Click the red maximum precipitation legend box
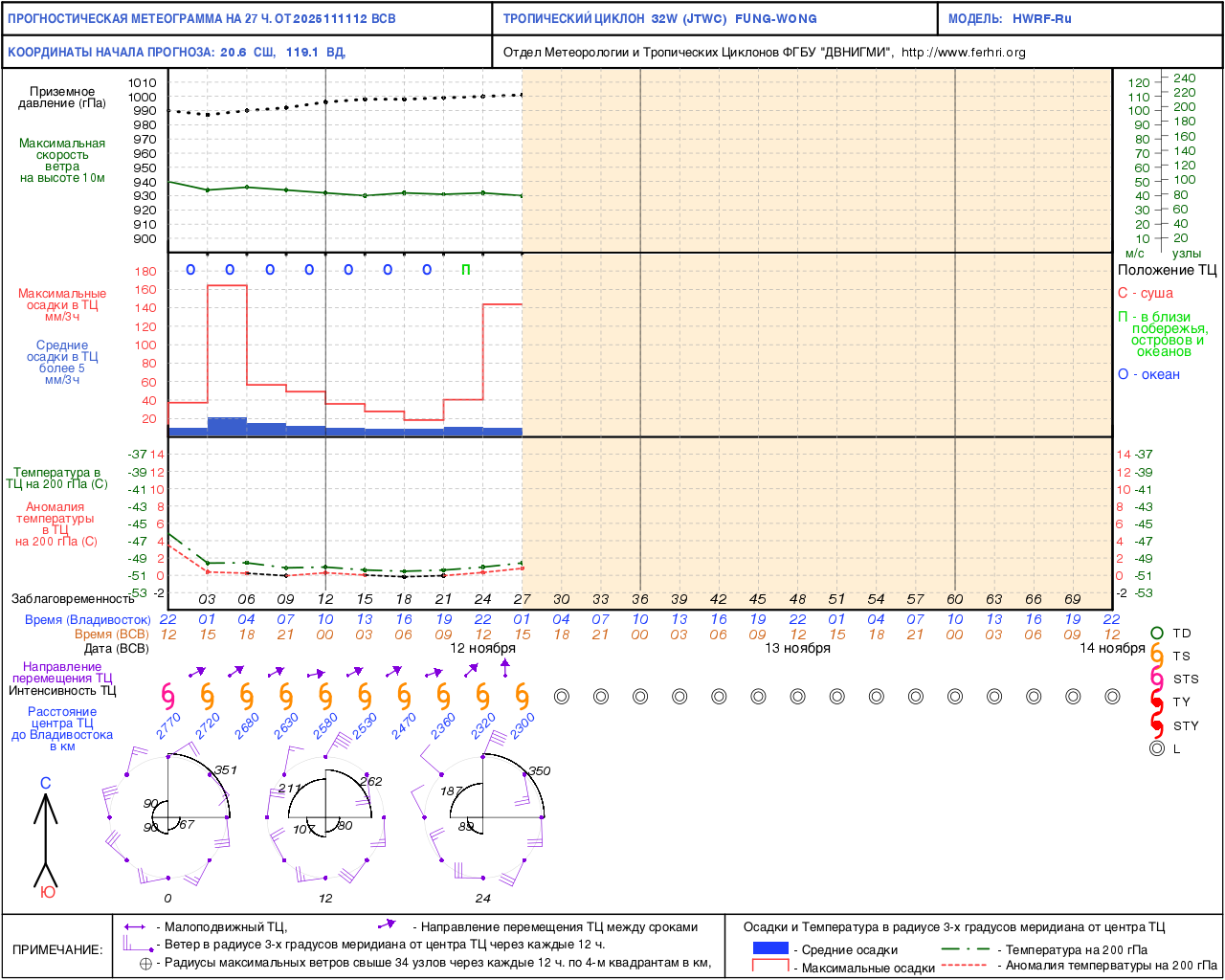Image resolution: width=1225 pixels, height=980 pixels. [x=770, y=967]
